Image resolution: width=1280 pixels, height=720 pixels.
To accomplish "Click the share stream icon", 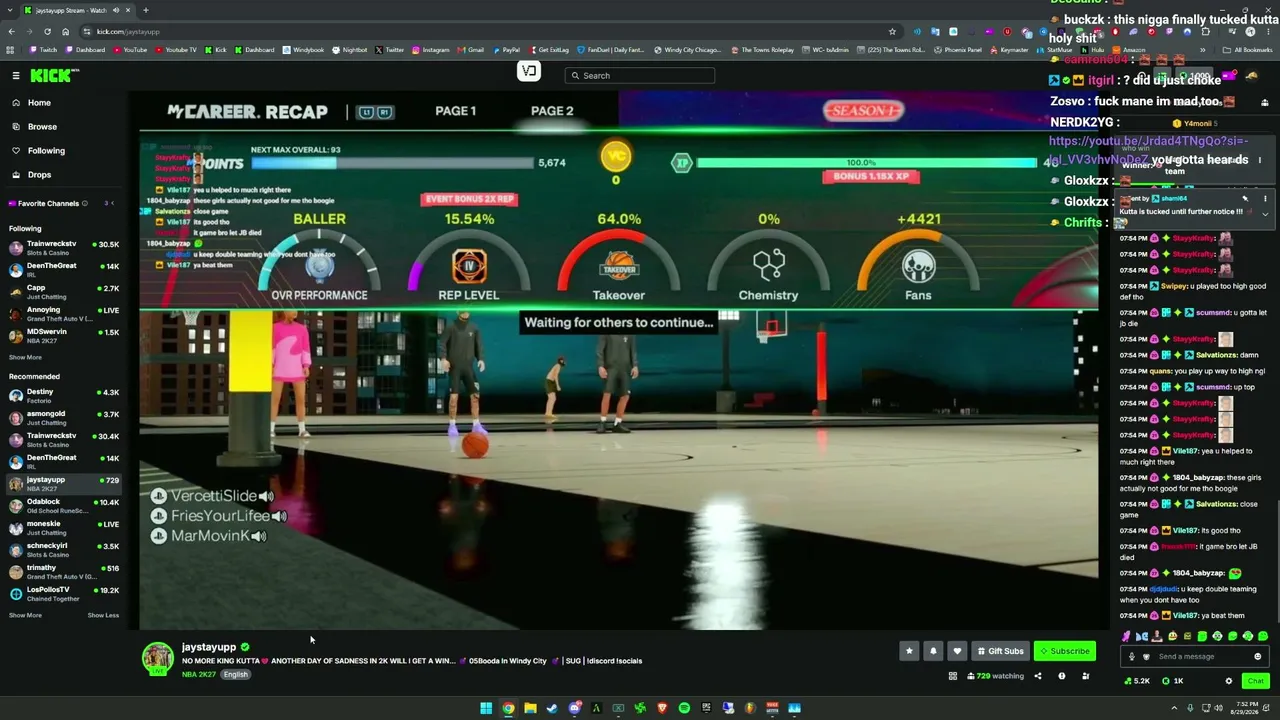I will click(x=1037, y=677).
